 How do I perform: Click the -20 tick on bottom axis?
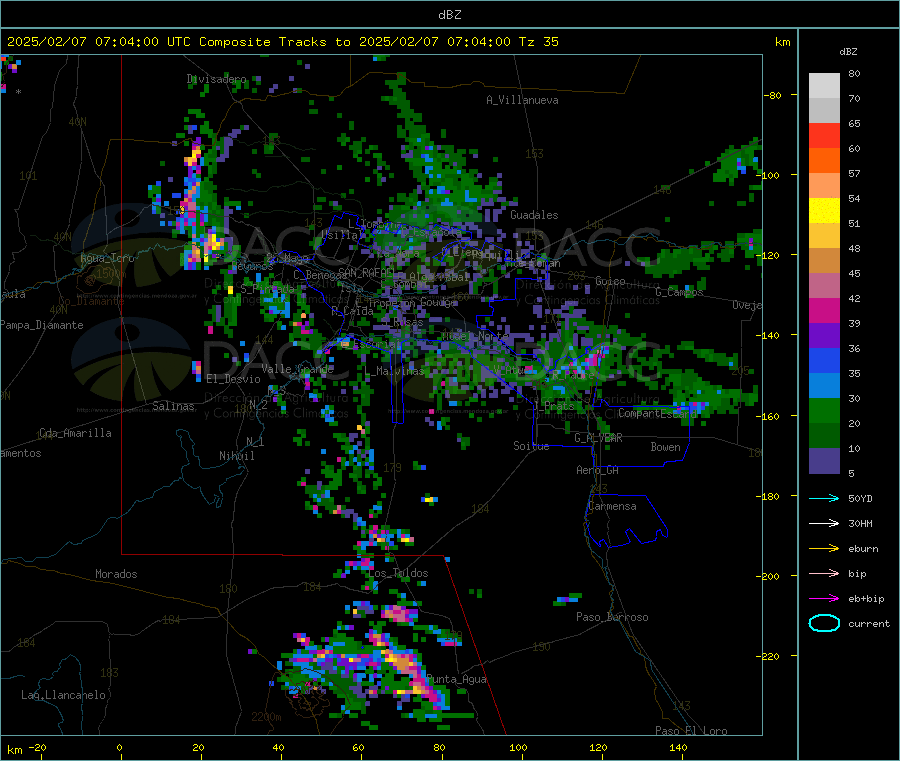click(37, 748)
